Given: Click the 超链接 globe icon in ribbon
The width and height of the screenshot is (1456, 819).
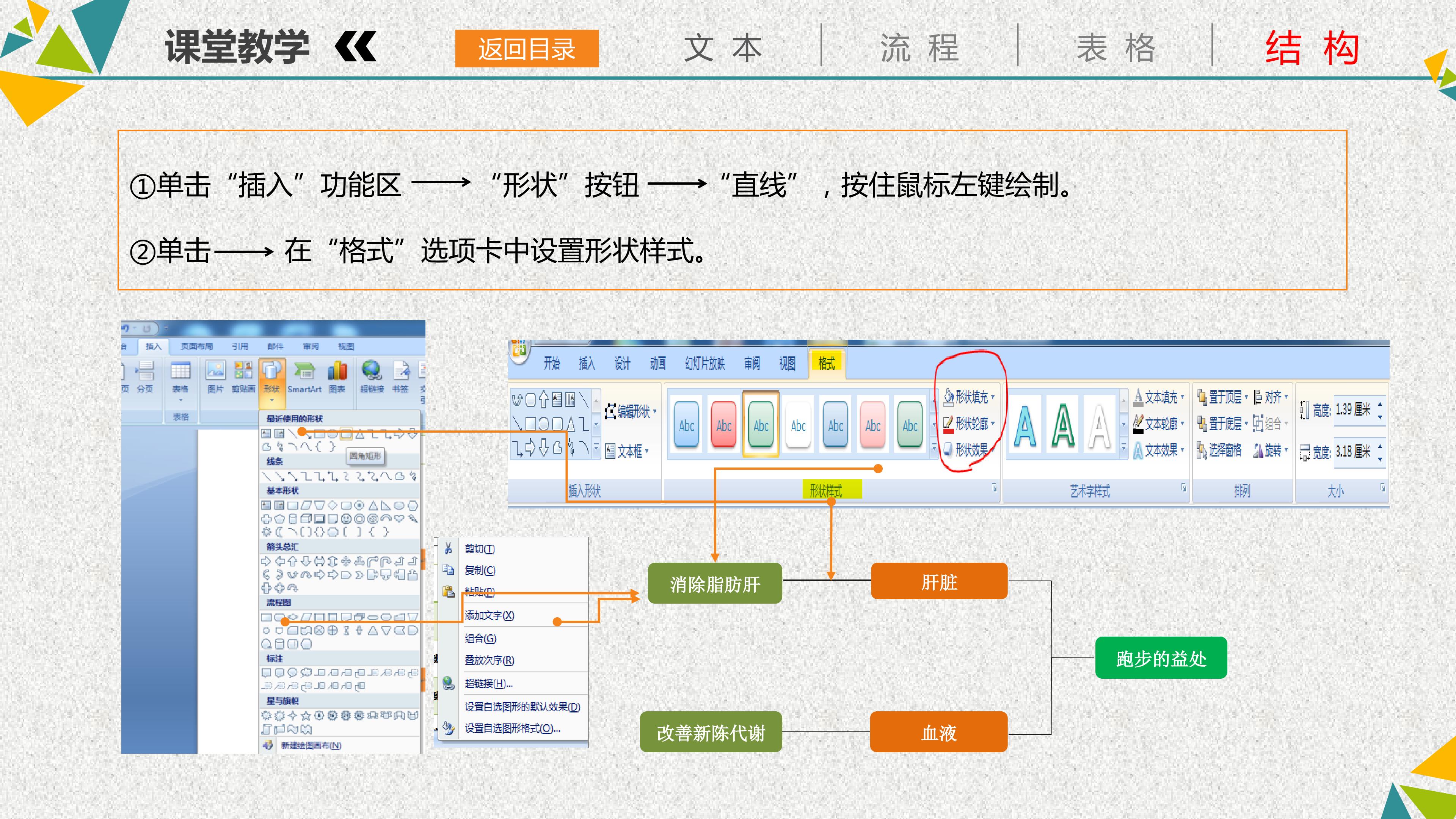Looking at the screenshot, I should point(371,371).
